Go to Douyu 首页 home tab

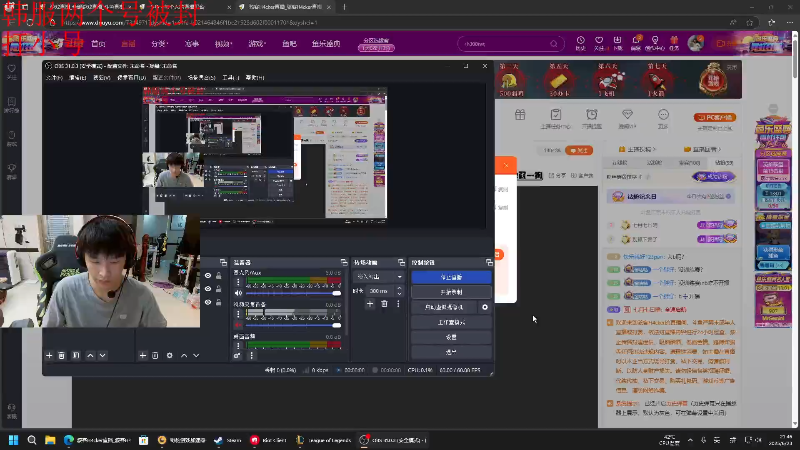point(98,44)
